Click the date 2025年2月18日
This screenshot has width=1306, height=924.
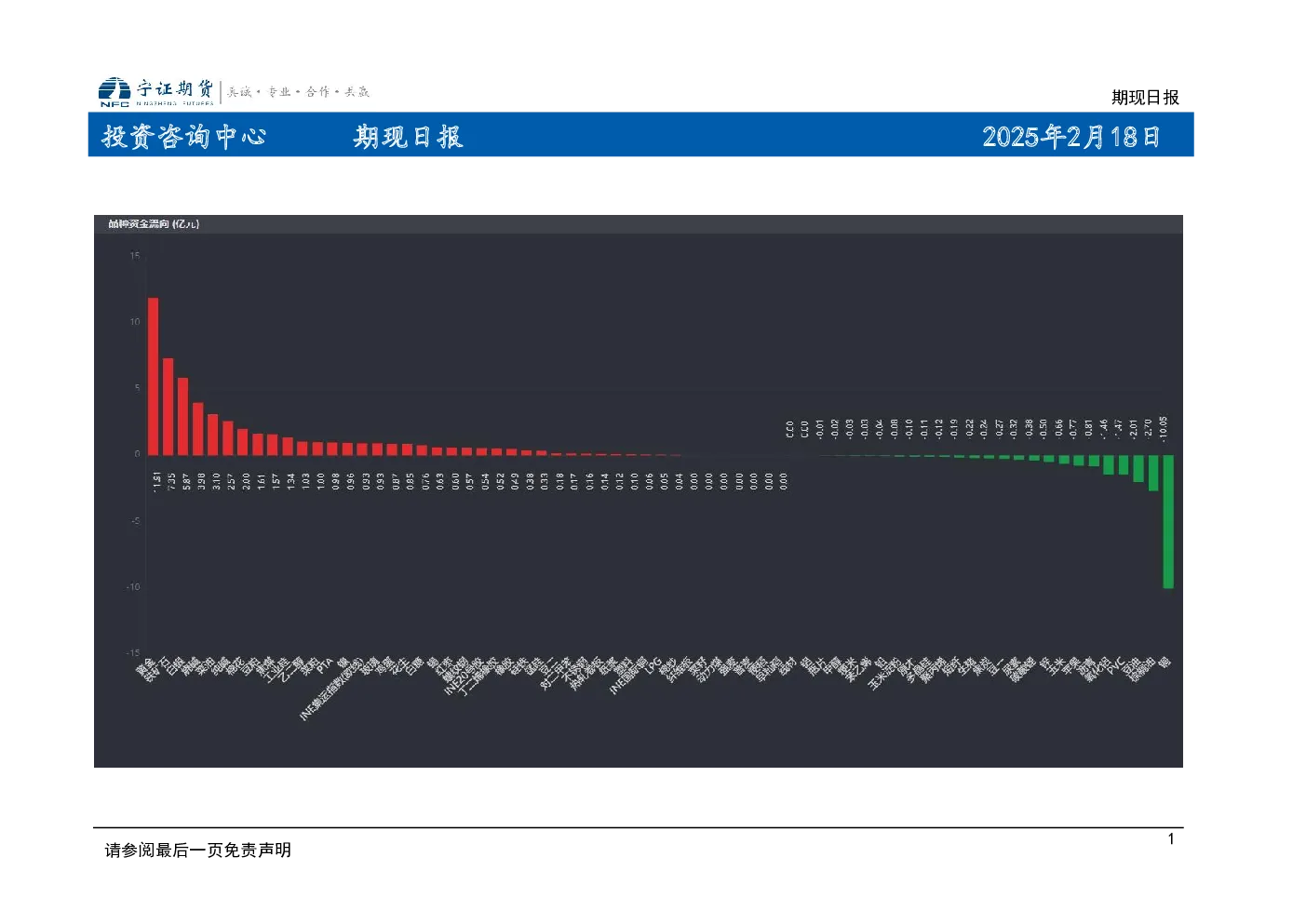pyautogui.click(x=1071, y=137)
